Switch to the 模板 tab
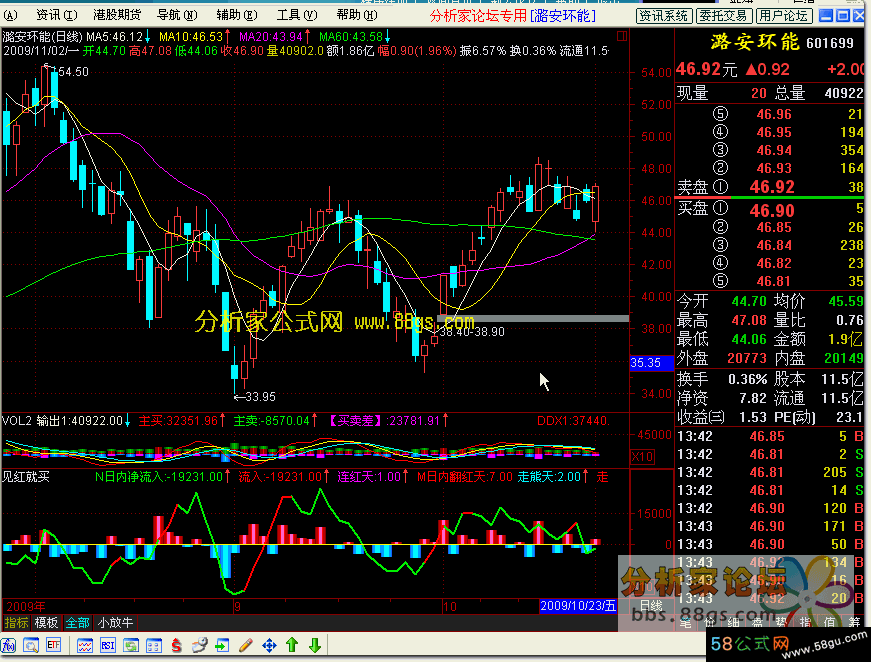Screen dimensions: 871x662 click(x=46, y=623)
